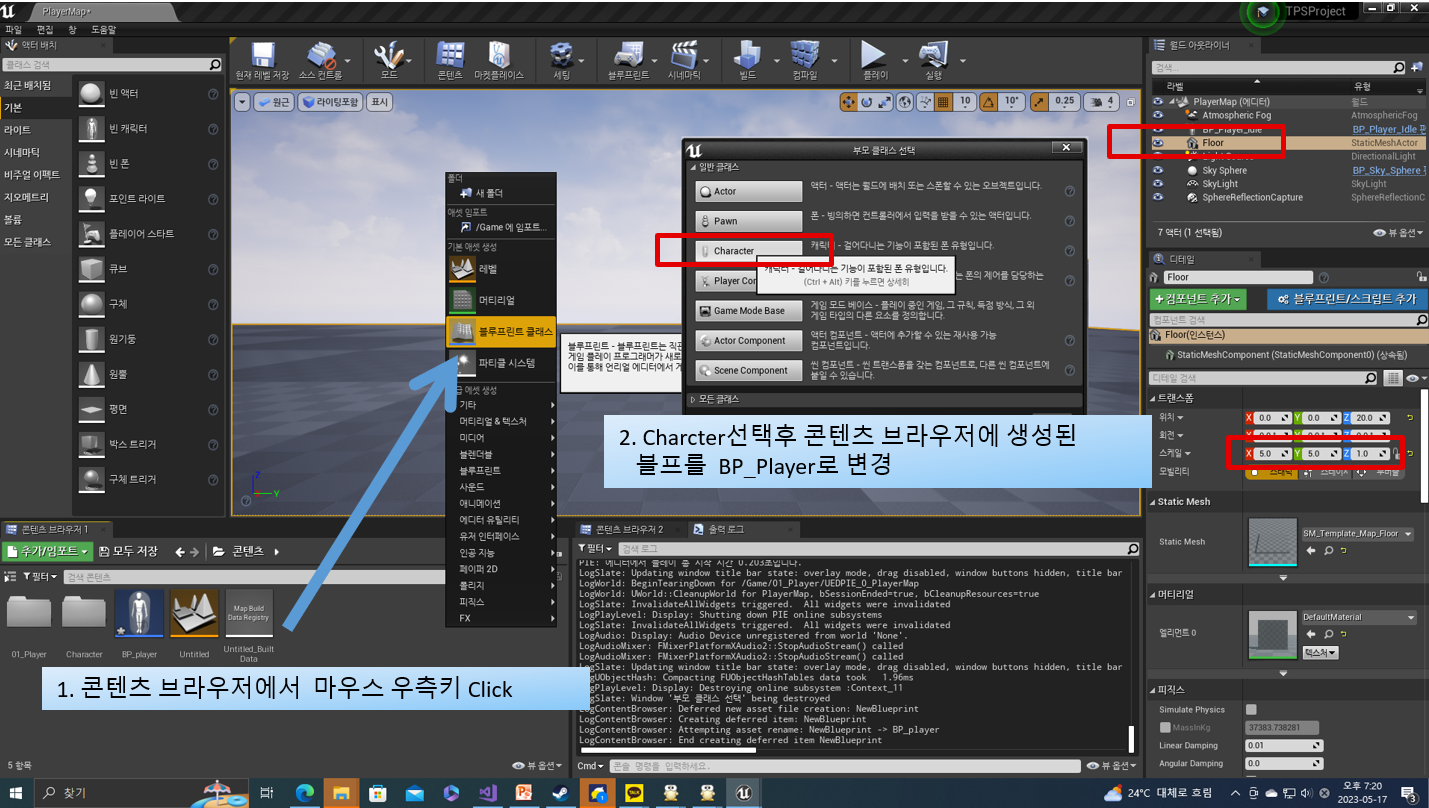Image resolution: width=1429 pixels, height=808 pixels.
Task: Click the world coordinate globe icon in viewport
Action: 905,102
